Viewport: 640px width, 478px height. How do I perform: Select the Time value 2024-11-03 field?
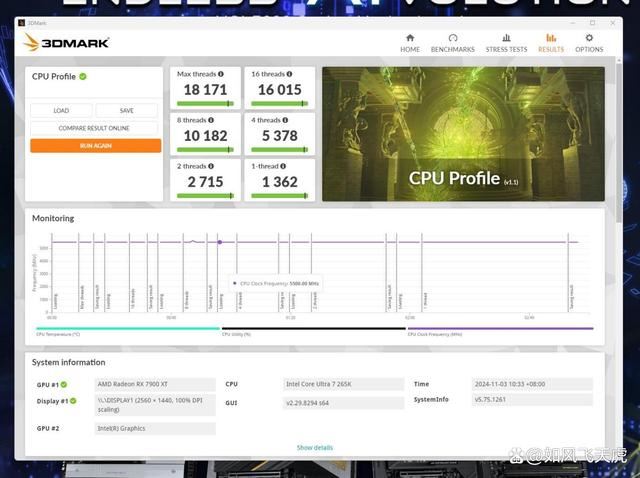click(x=532, y=384)
